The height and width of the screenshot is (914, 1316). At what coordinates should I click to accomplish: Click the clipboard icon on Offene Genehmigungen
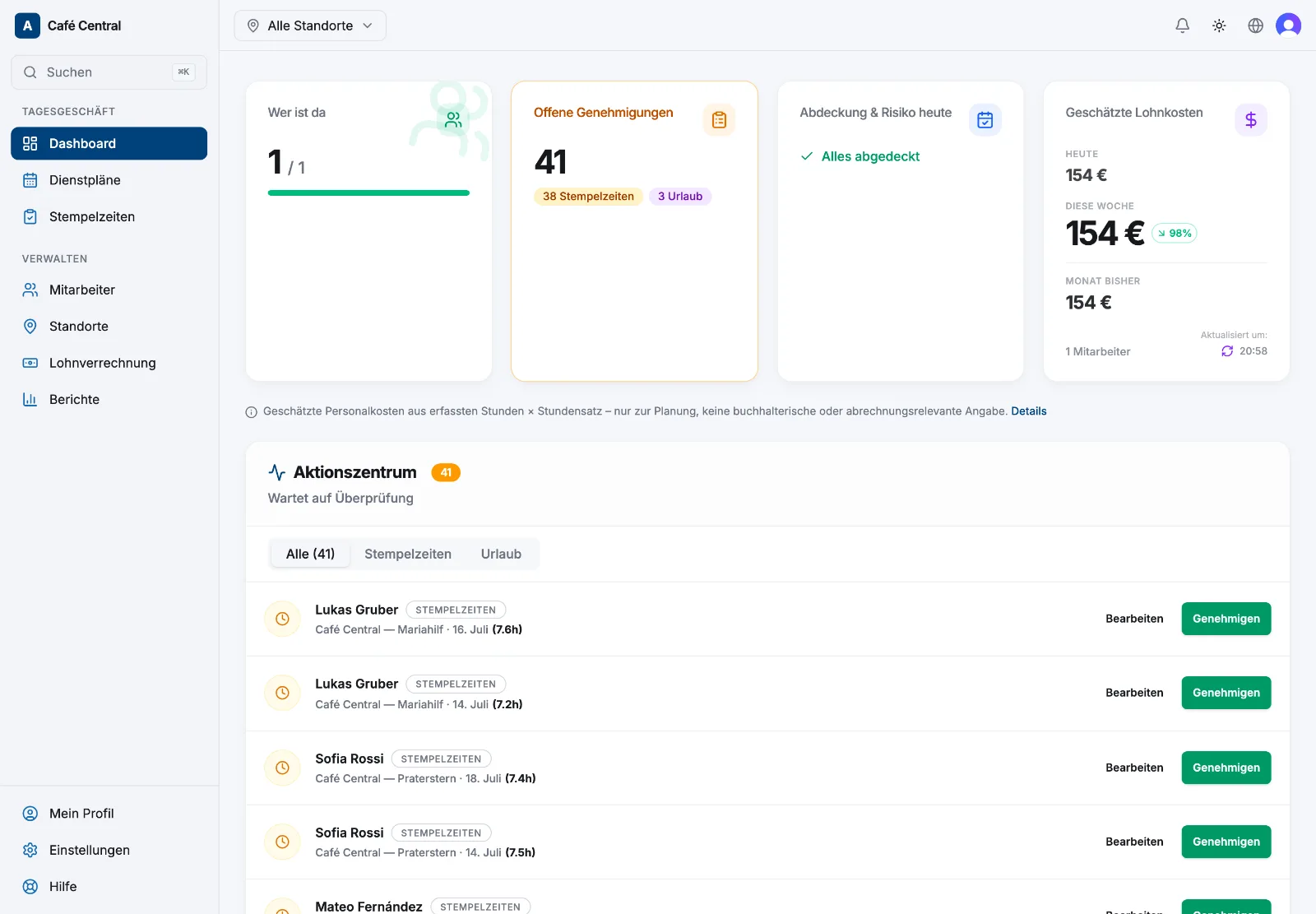point(719,120)
